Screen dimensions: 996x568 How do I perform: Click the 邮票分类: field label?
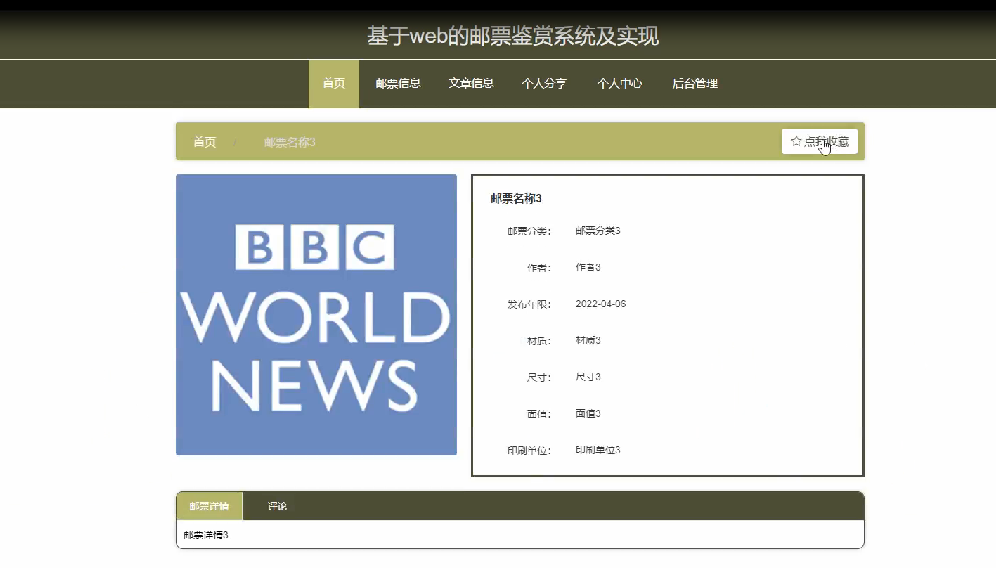click(x=528, y=231)
